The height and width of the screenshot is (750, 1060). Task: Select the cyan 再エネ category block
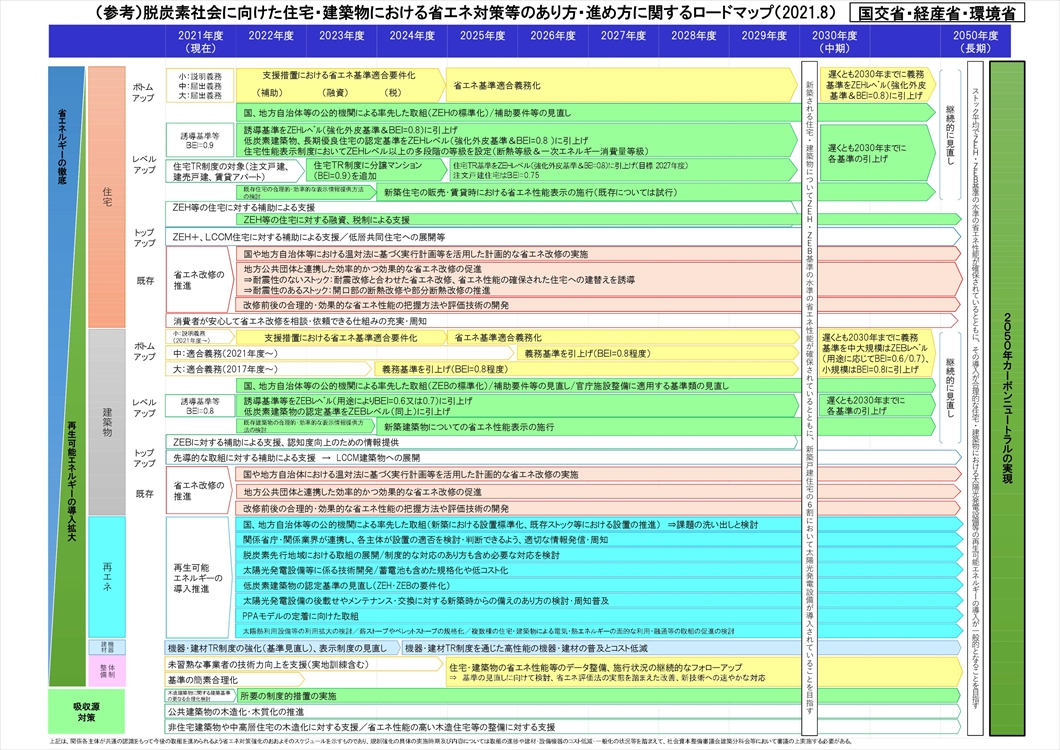[106, 578]
